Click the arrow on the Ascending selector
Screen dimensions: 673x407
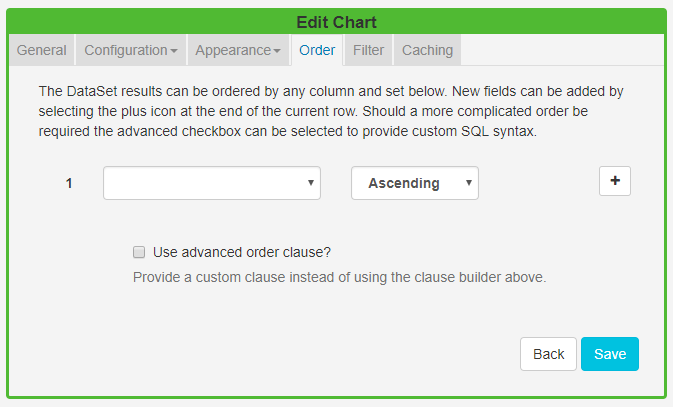click(x=468, y=183)
